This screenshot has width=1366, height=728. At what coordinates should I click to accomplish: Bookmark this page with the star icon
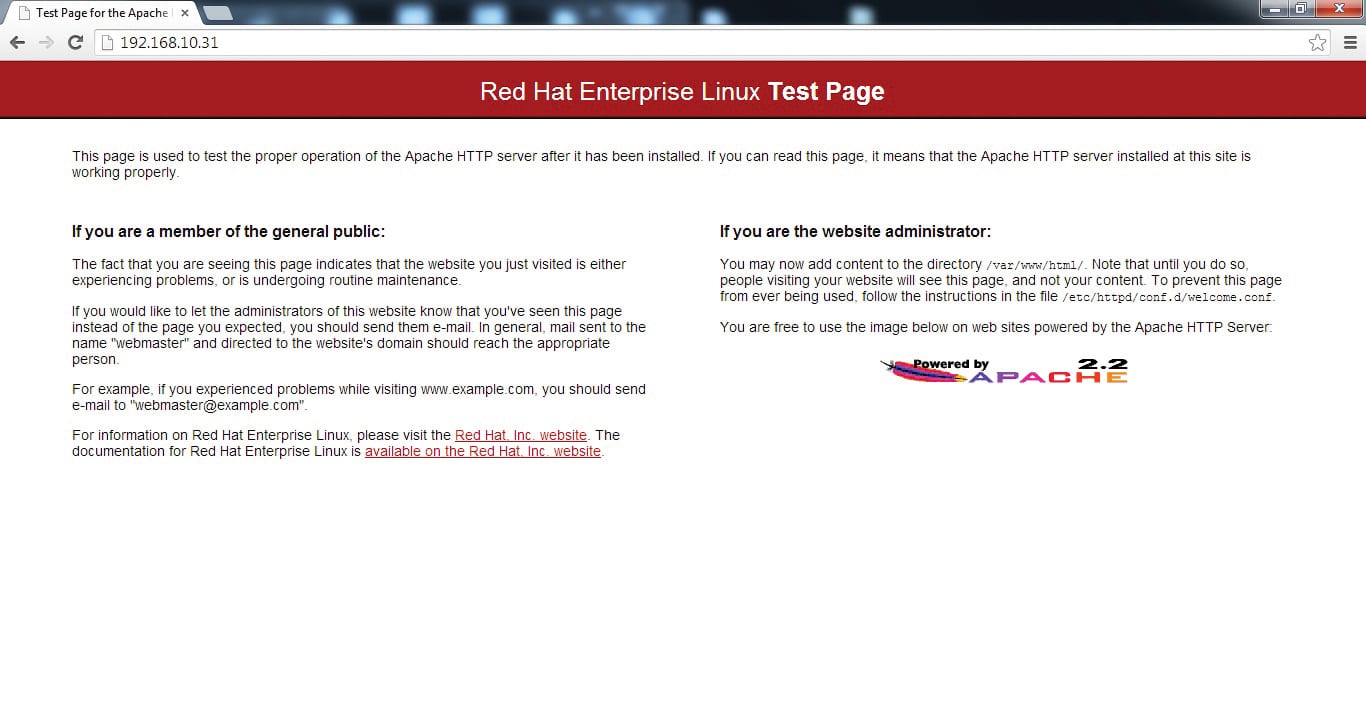[x=1318, y=42]
